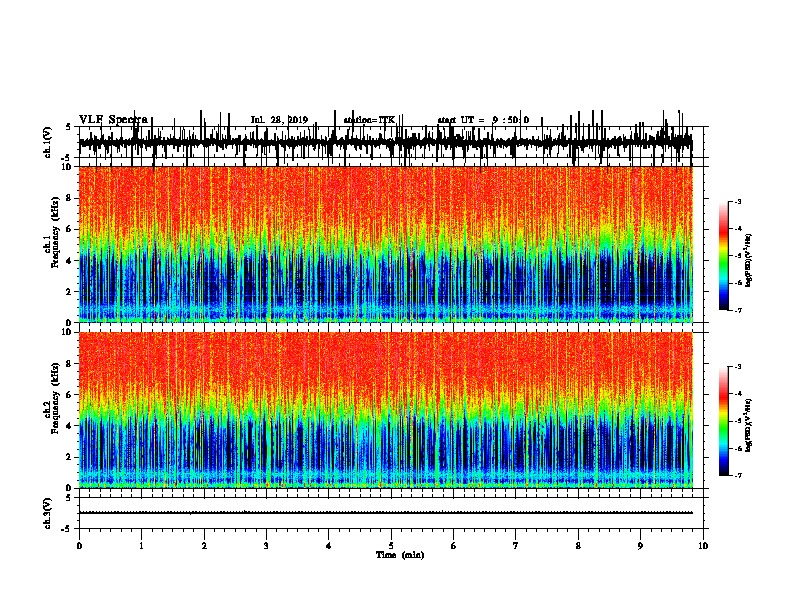Image resolution: width=792 pixels, height=612 pixels.
Task: Click the "ch.1(V)" waveform axis label
Action: pos(48,142)
